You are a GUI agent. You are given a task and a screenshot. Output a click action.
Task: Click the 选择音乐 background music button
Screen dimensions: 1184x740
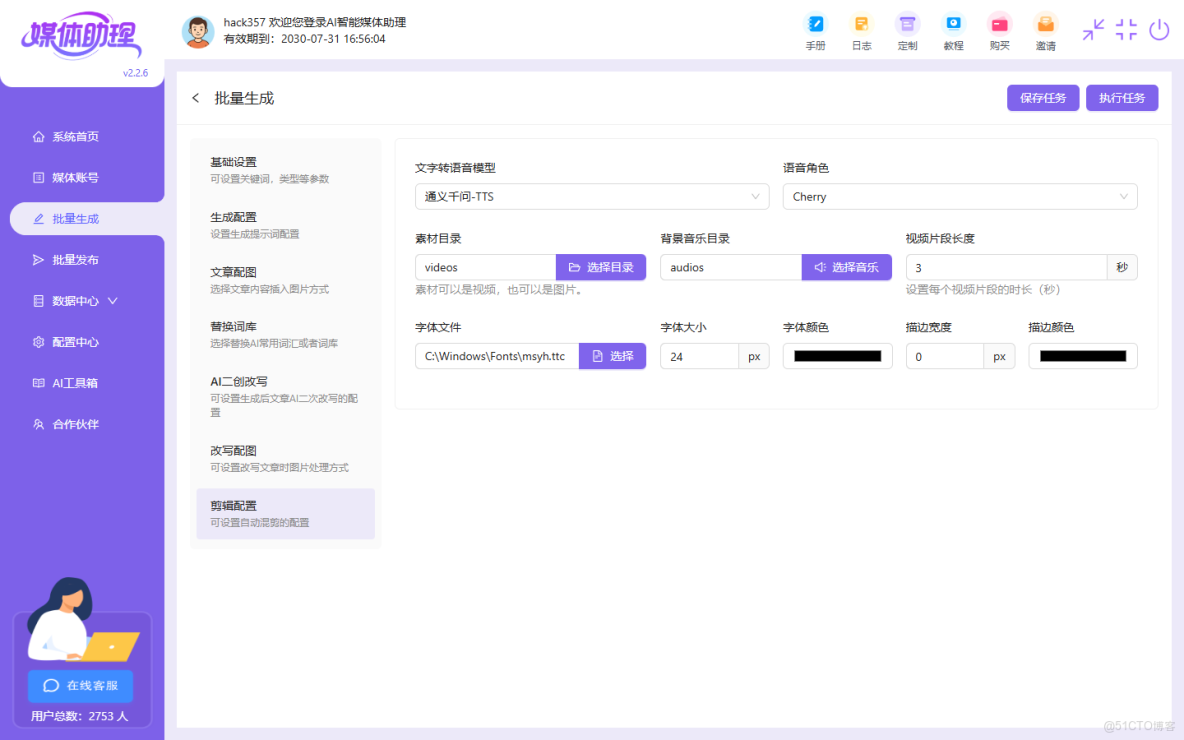tap(846, 267)
